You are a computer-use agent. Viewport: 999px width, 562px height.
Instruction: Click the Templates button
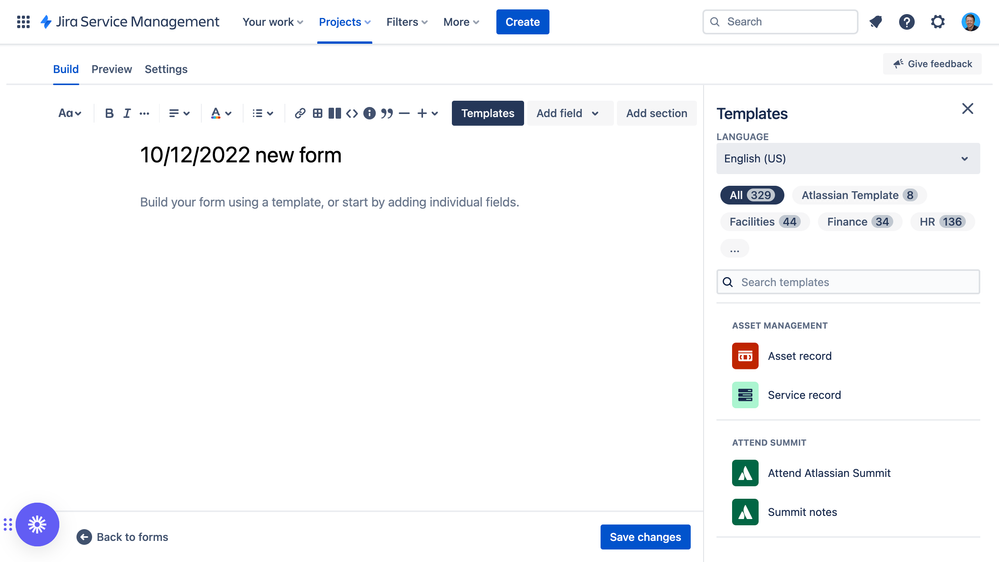[x=487, y=113]
